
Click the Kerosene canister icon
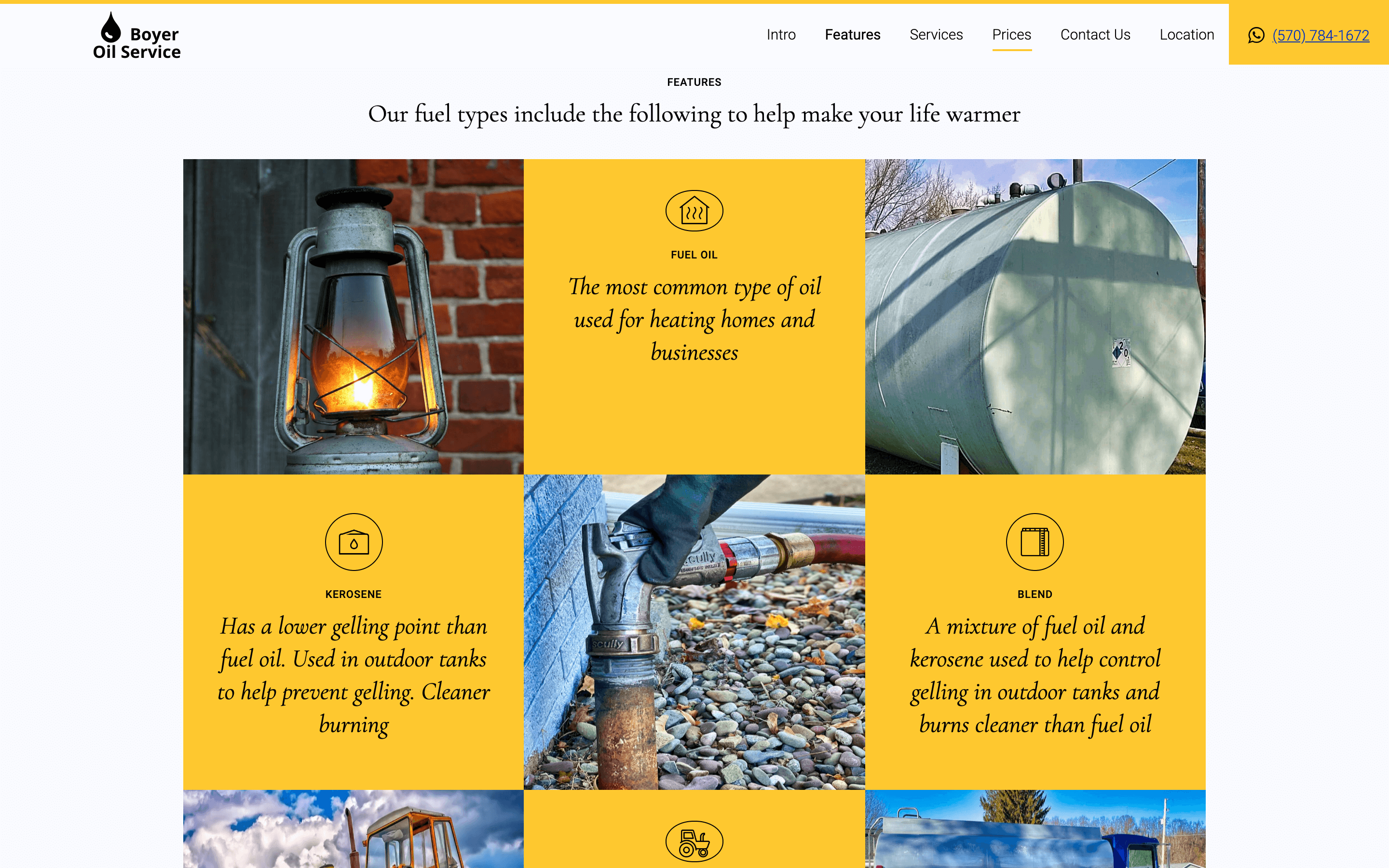tap(354, 542)
